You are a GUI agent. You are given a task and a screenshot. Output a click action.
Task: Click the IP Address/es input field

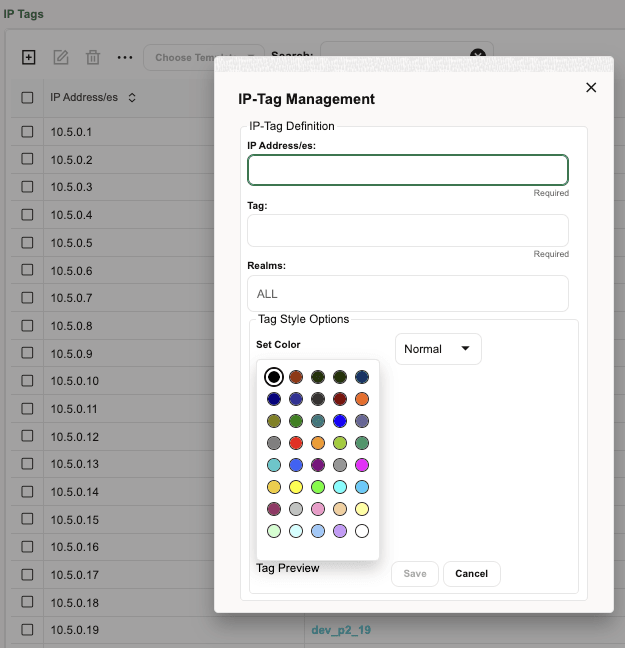pyautogui.click(x=408, y=170)
